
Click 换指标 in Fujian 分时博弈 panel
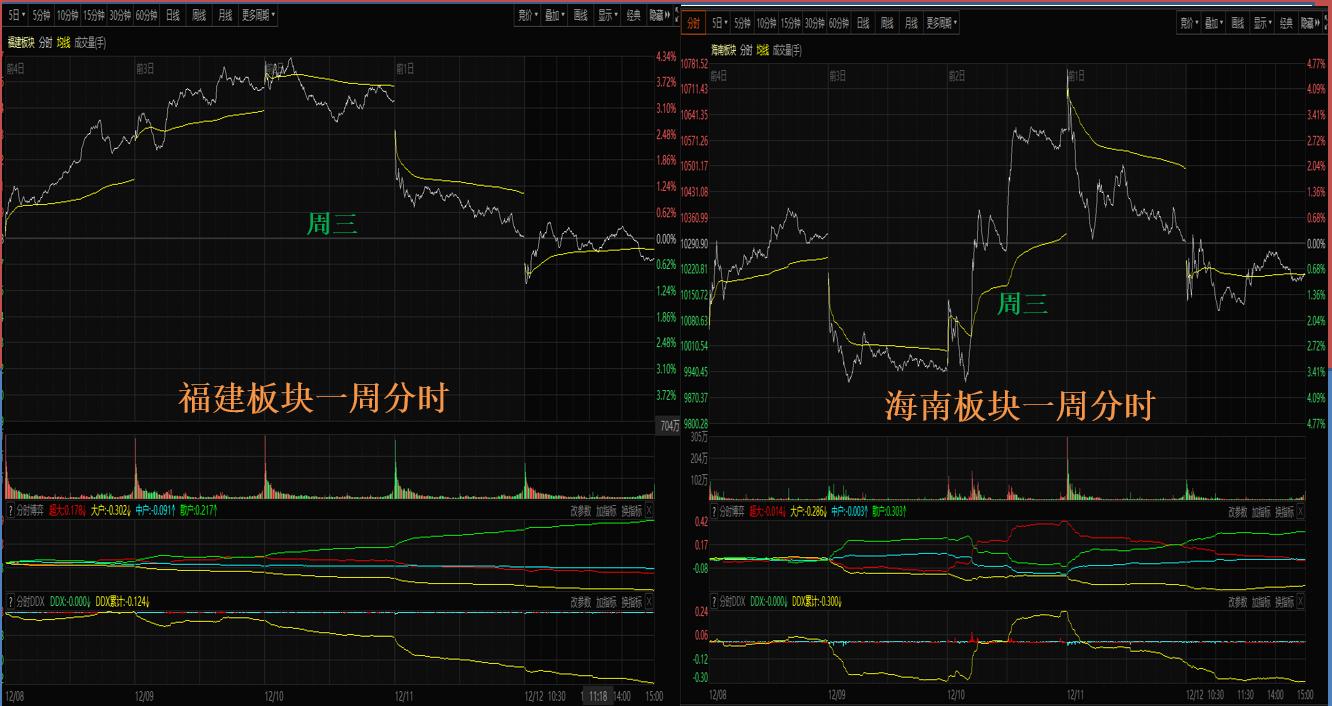pos(631,510)
